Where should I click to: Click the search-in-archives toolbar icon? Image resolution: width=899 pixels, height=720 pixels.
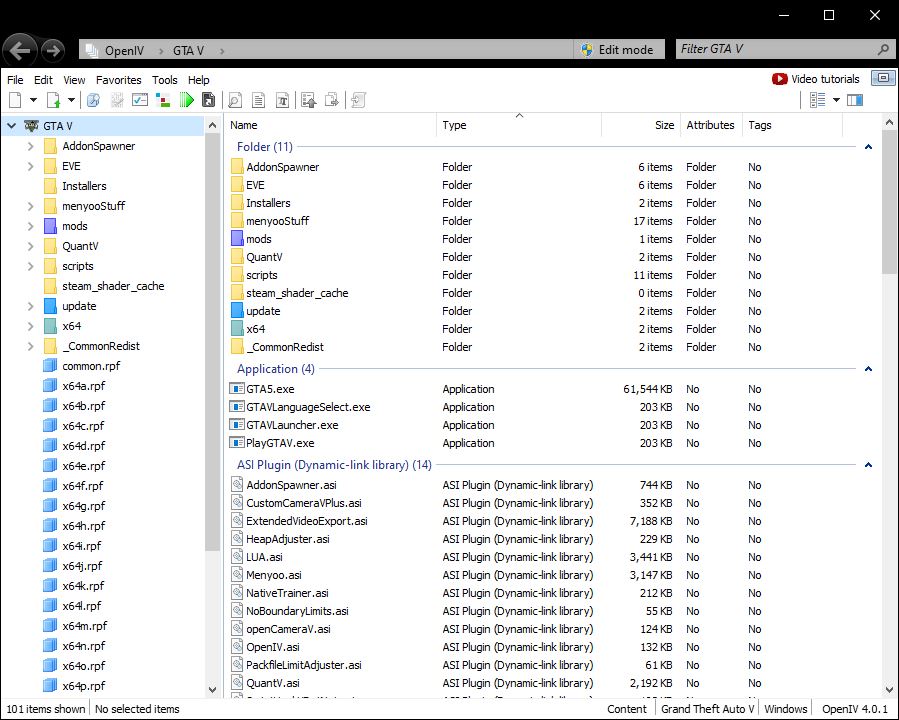[x=93, y=100]
